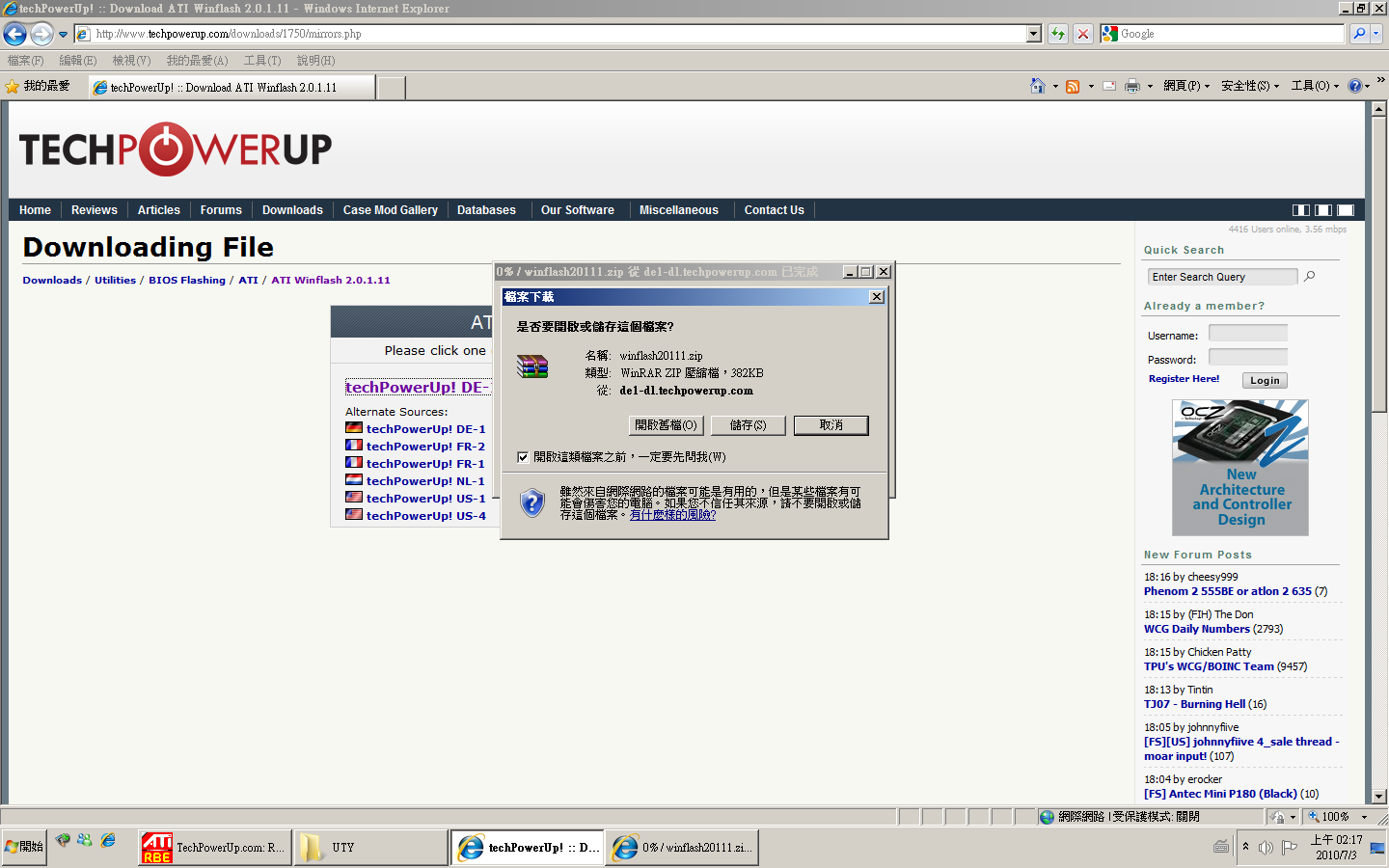1389x868 pixels.
Task: Click the Password input field
Action: [1248, 357]
